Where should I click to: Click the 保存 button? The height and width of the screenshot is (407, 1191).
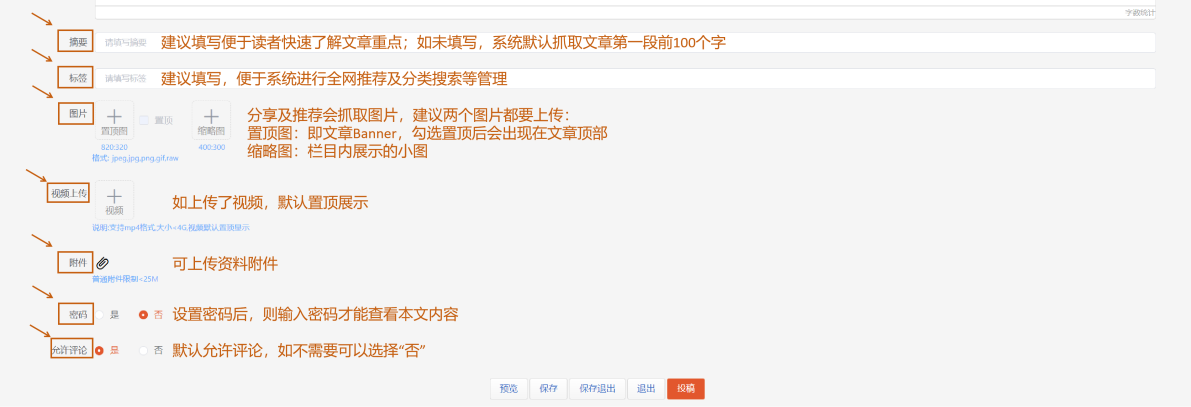[x=548, y=389]
